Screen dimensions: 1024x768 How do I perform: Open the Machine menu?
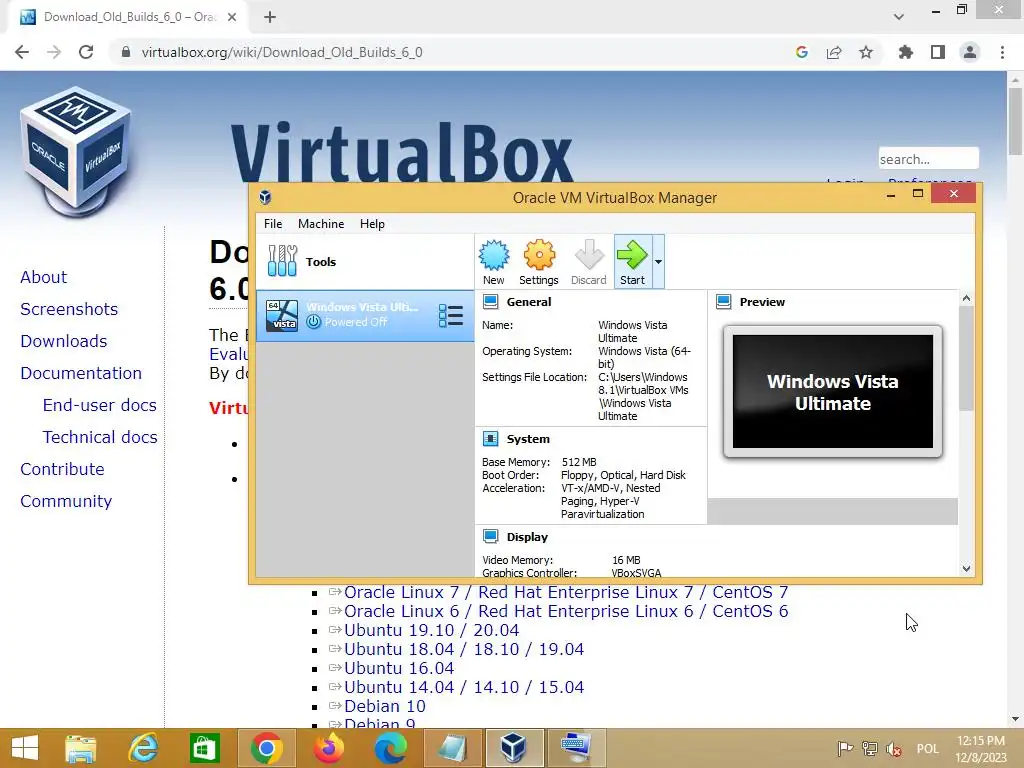coord(321,224)
